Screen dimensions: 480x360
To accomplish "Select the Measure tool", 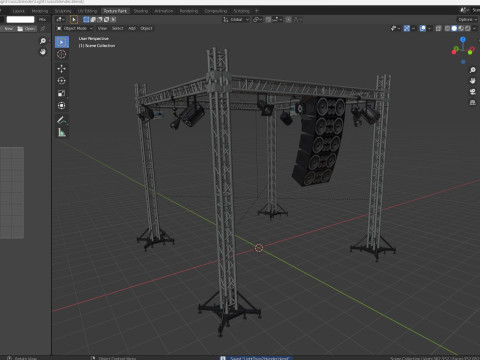I will click(61, 132).
